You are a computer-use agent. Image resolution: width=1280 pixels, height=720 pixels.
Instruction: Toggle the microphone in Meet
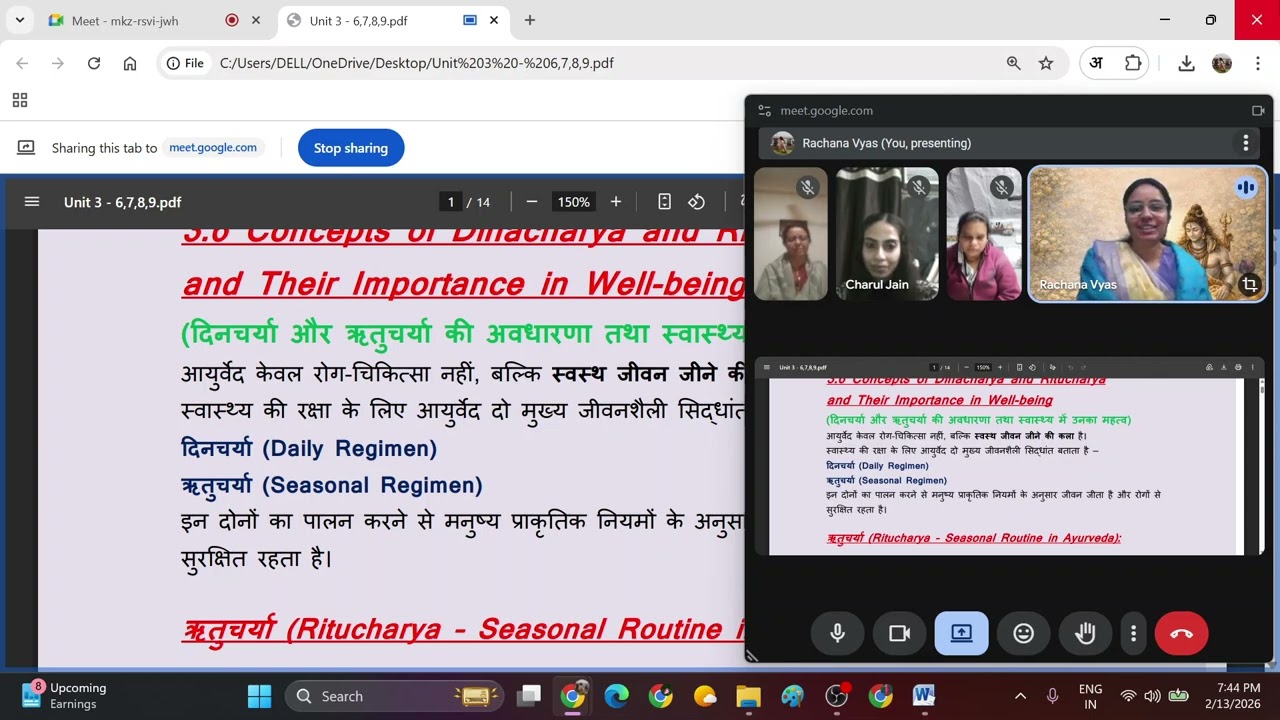tap(838, 633)
